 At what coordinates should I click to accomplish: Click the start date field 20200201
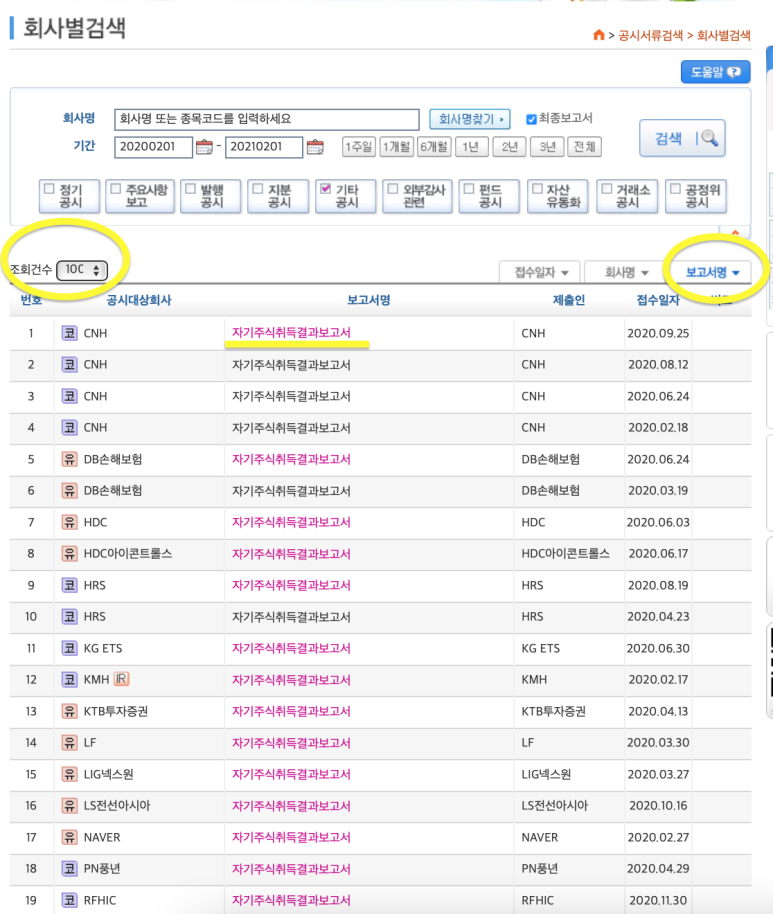point(153,147)
